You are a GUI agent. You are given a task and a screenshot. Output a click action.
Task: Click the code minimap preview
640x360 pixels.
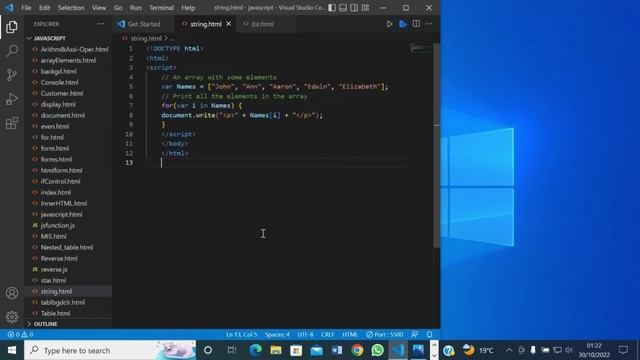coord(420,48)
